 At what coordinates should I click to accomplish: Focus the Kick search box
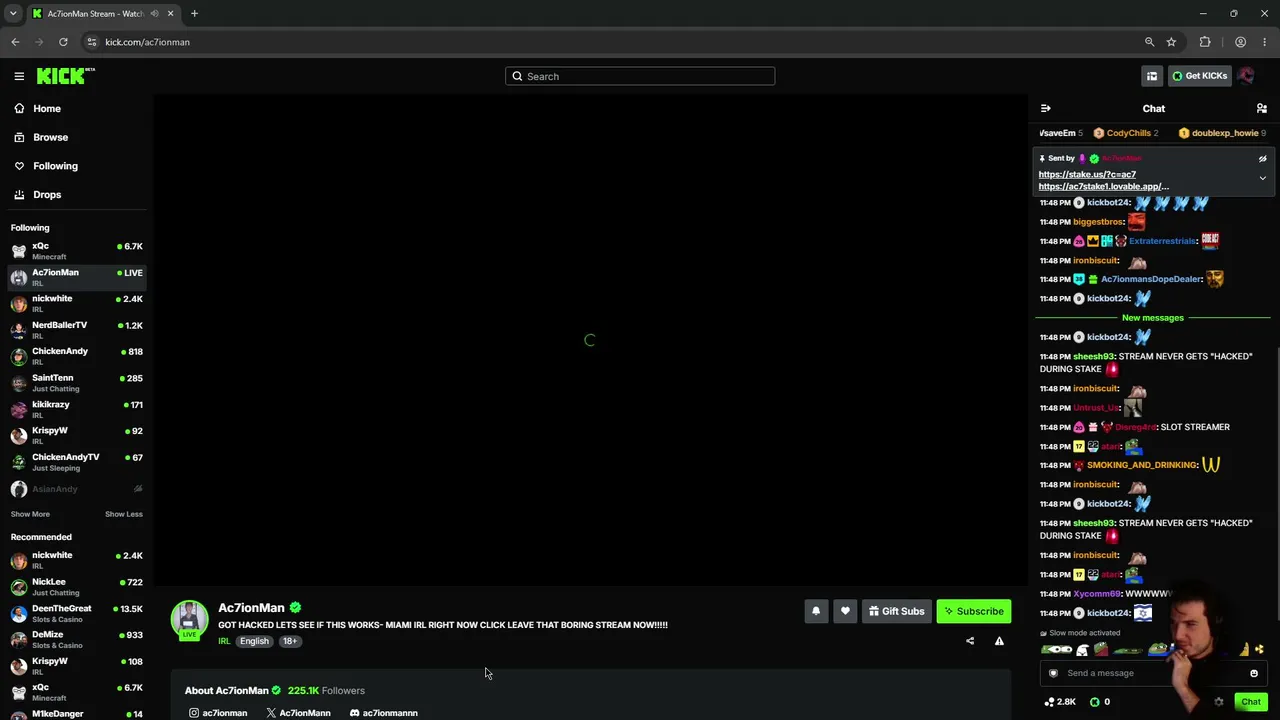pyautogui.click(x=640, y=76)
